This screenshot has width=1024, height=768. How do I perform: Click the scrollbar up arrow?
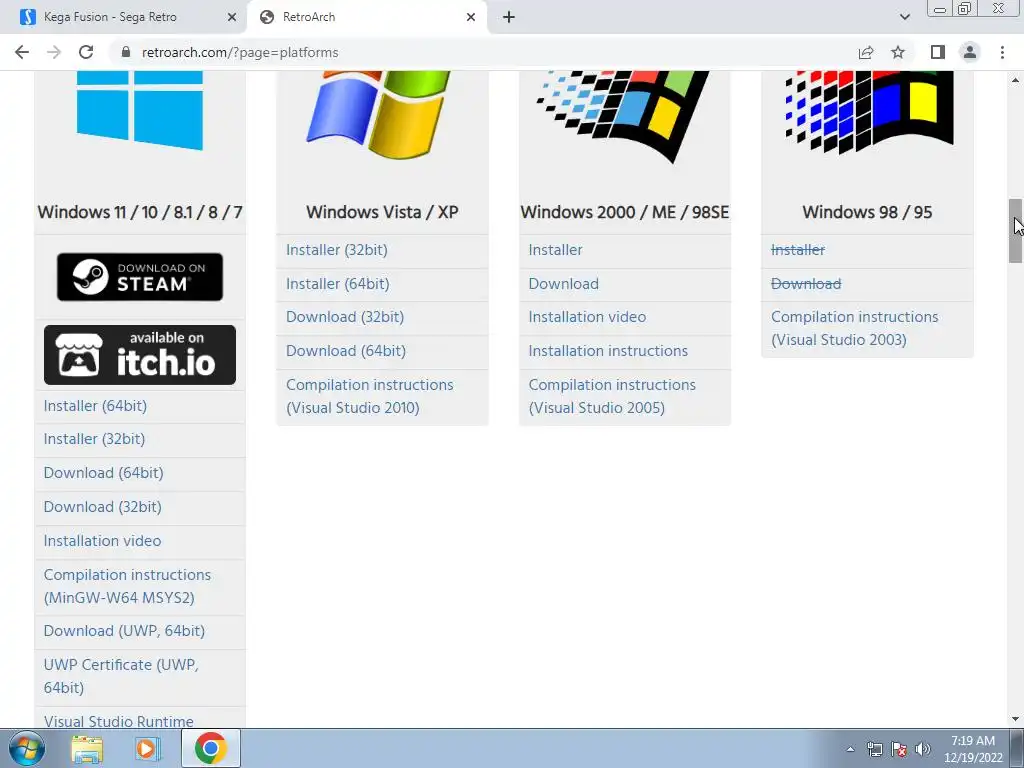pyautogui.click(x=1015, y=79)
